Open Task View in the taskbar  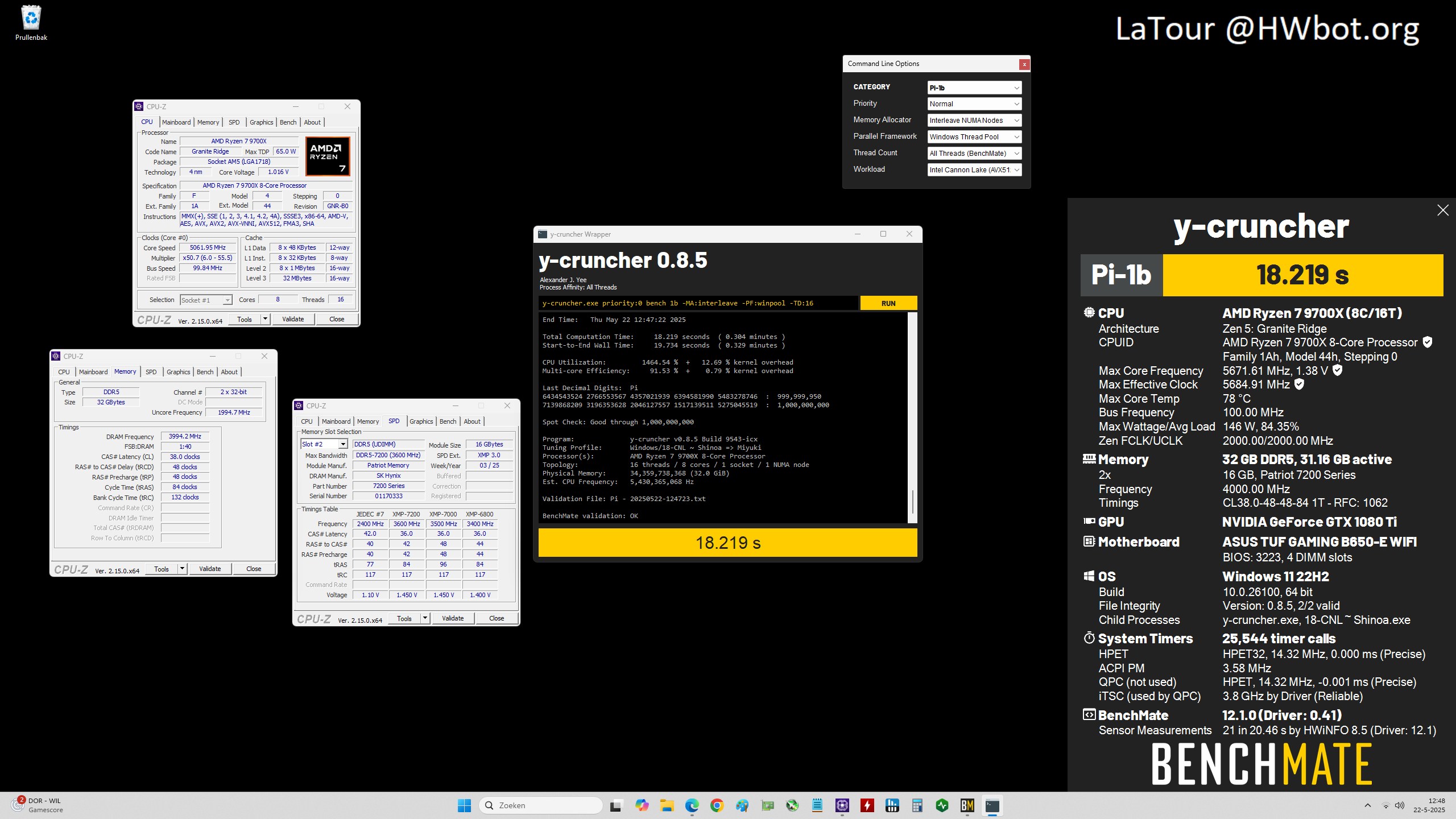(616, 805)
